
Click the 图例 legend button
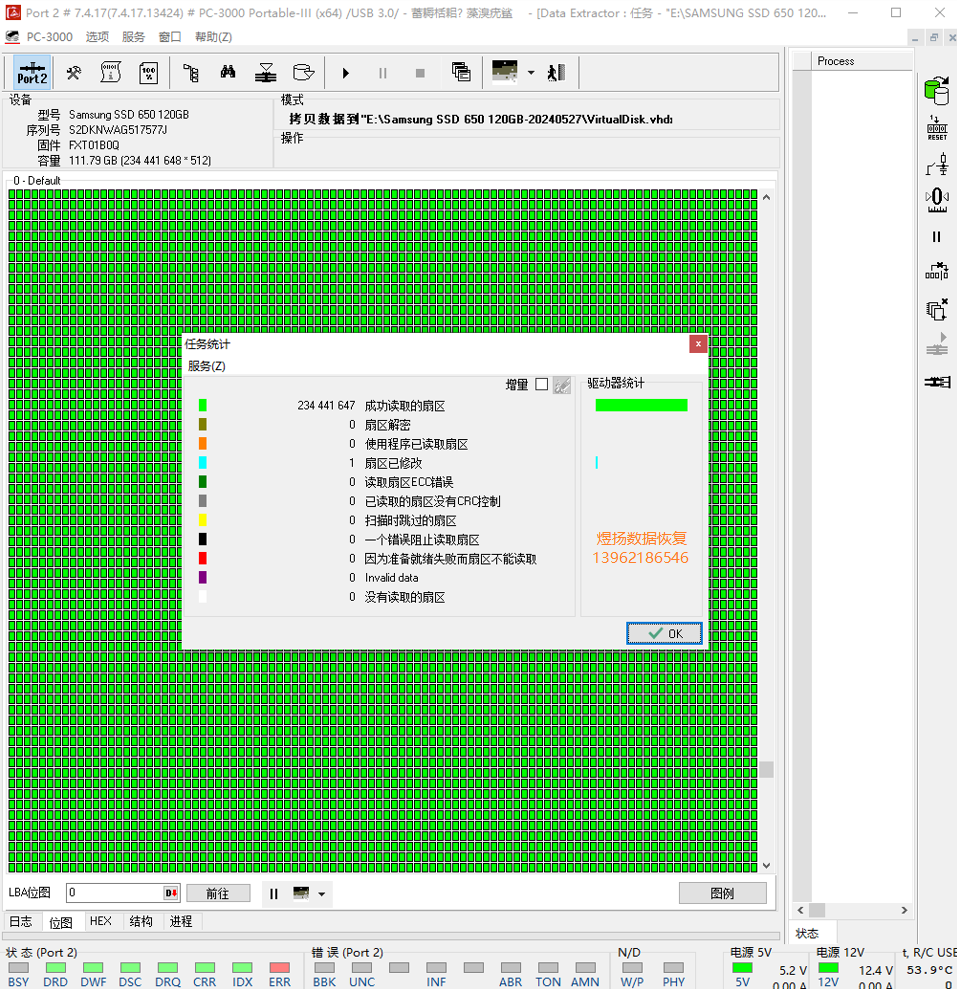[722, 893]
